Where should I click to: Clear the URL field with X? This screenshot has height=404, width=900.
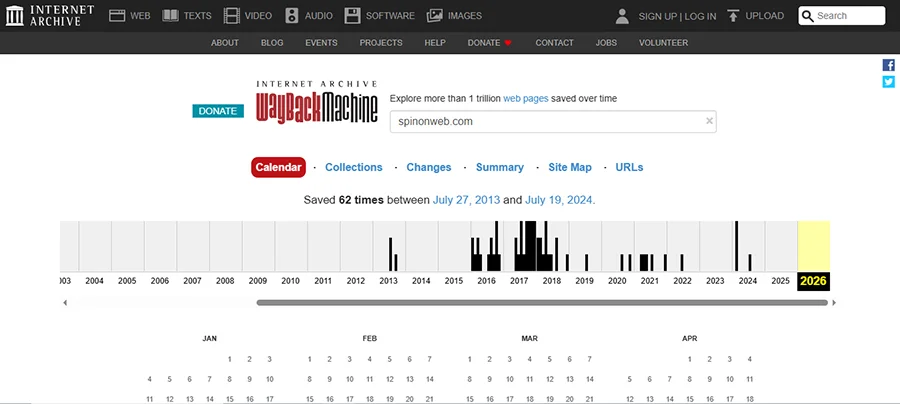coord(709,121)
